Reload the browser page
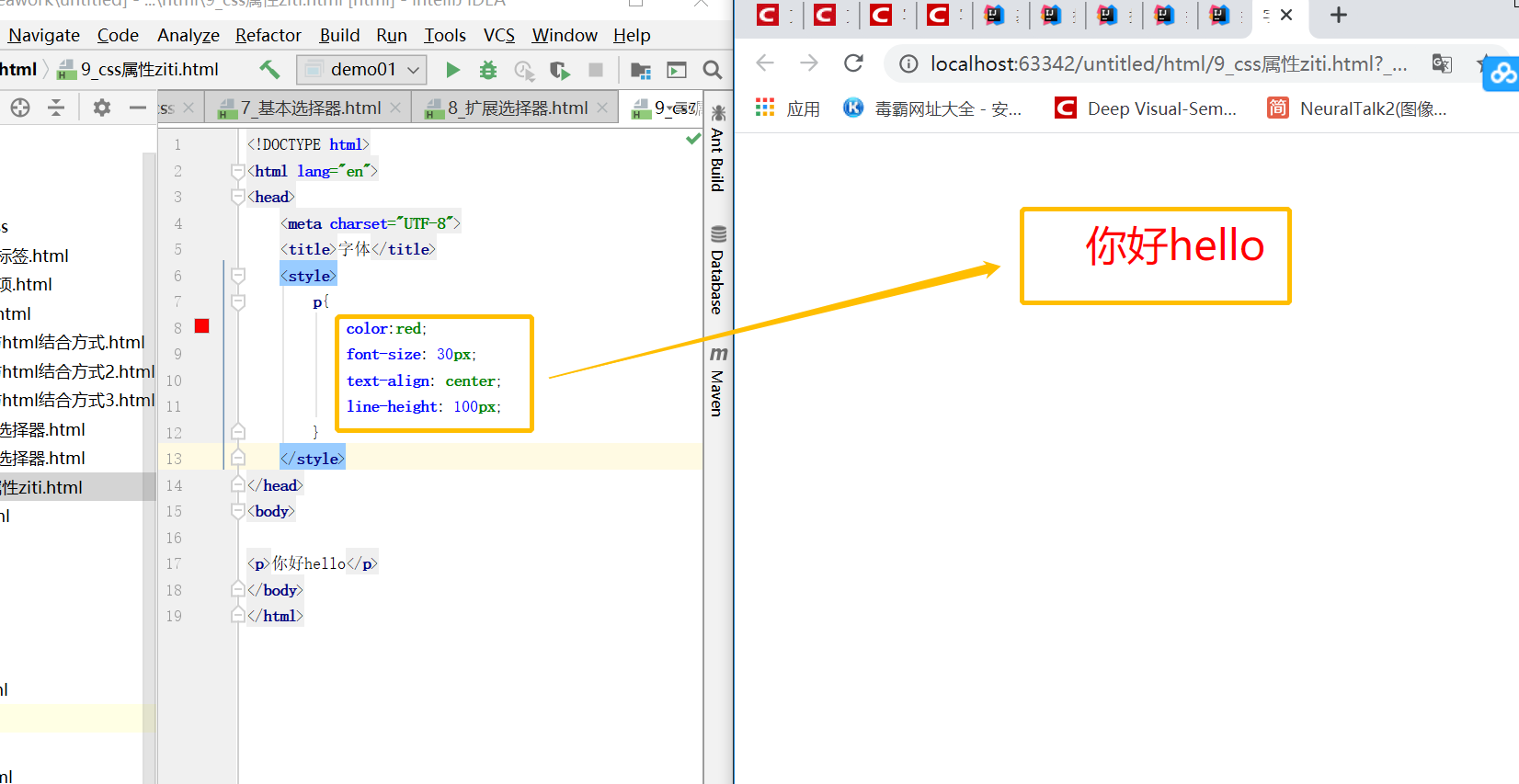This screenshot has height=784, width=1519. [853, 62]
